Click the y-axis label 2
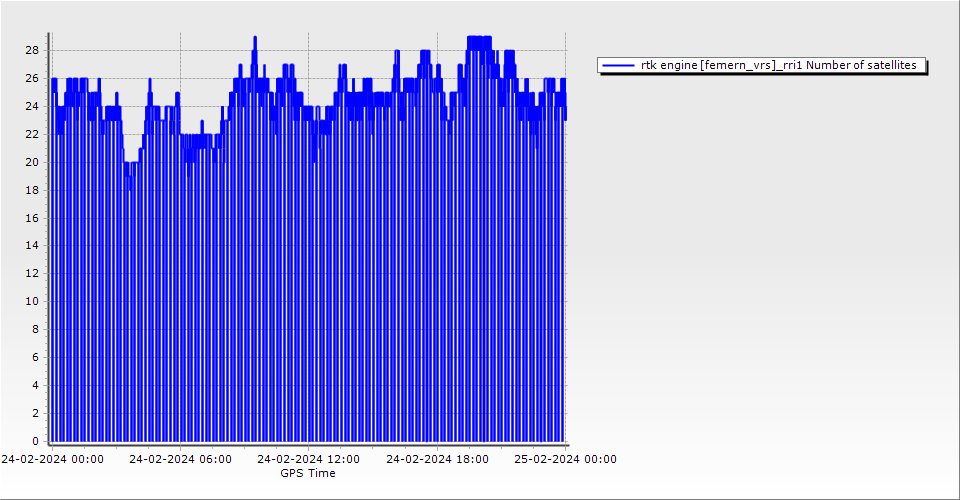Screen dimensions: 960x500 [35, 413]
